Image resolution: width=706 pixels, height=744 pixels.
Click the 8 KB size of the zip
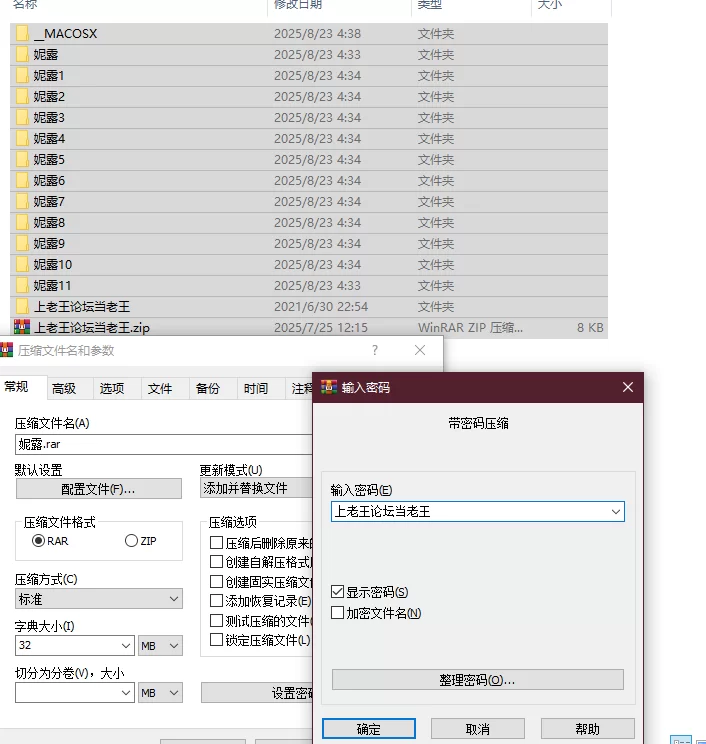point(590,327)
